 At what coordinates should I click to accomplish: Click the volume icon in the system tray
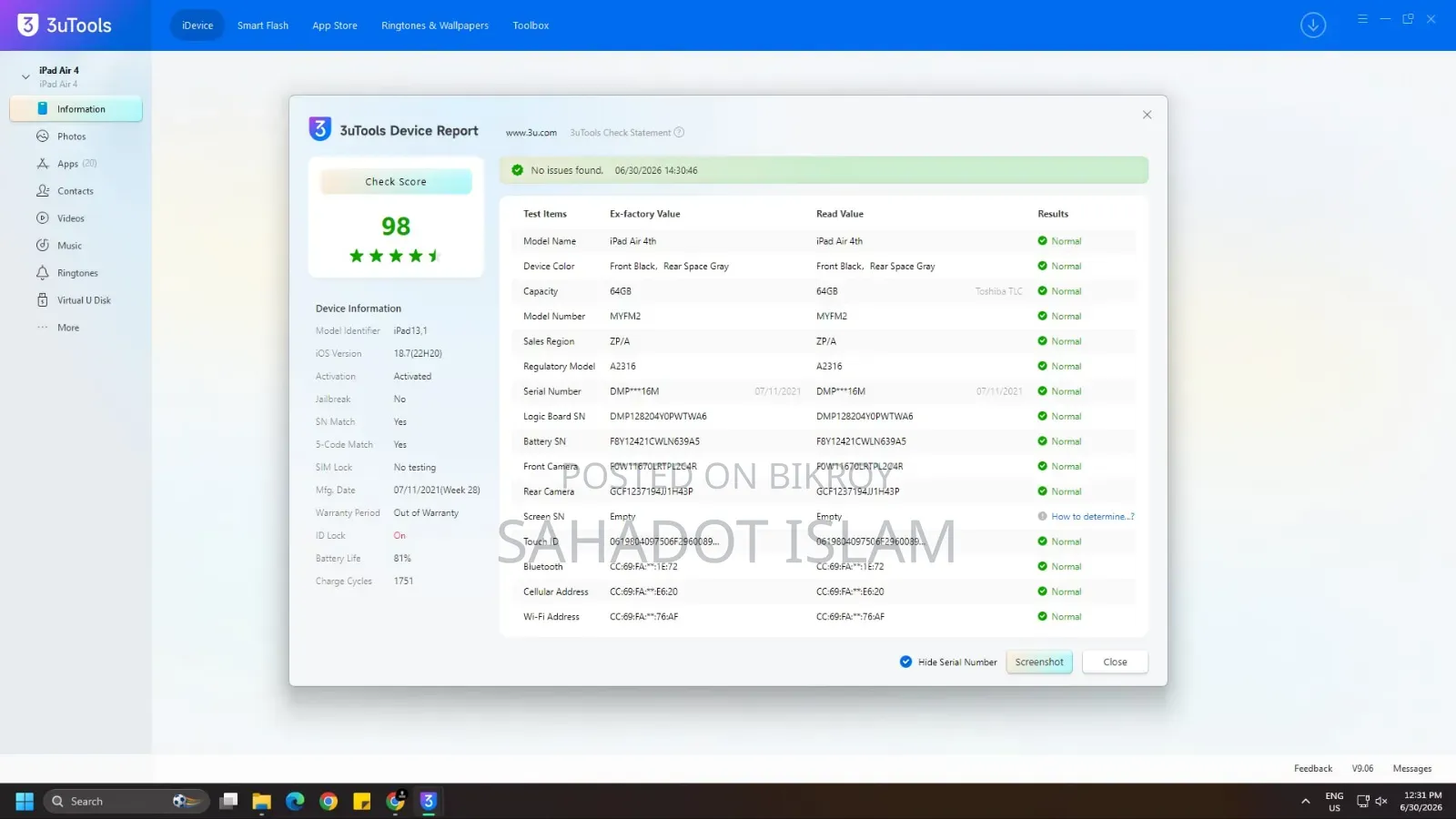(1381, 801)
